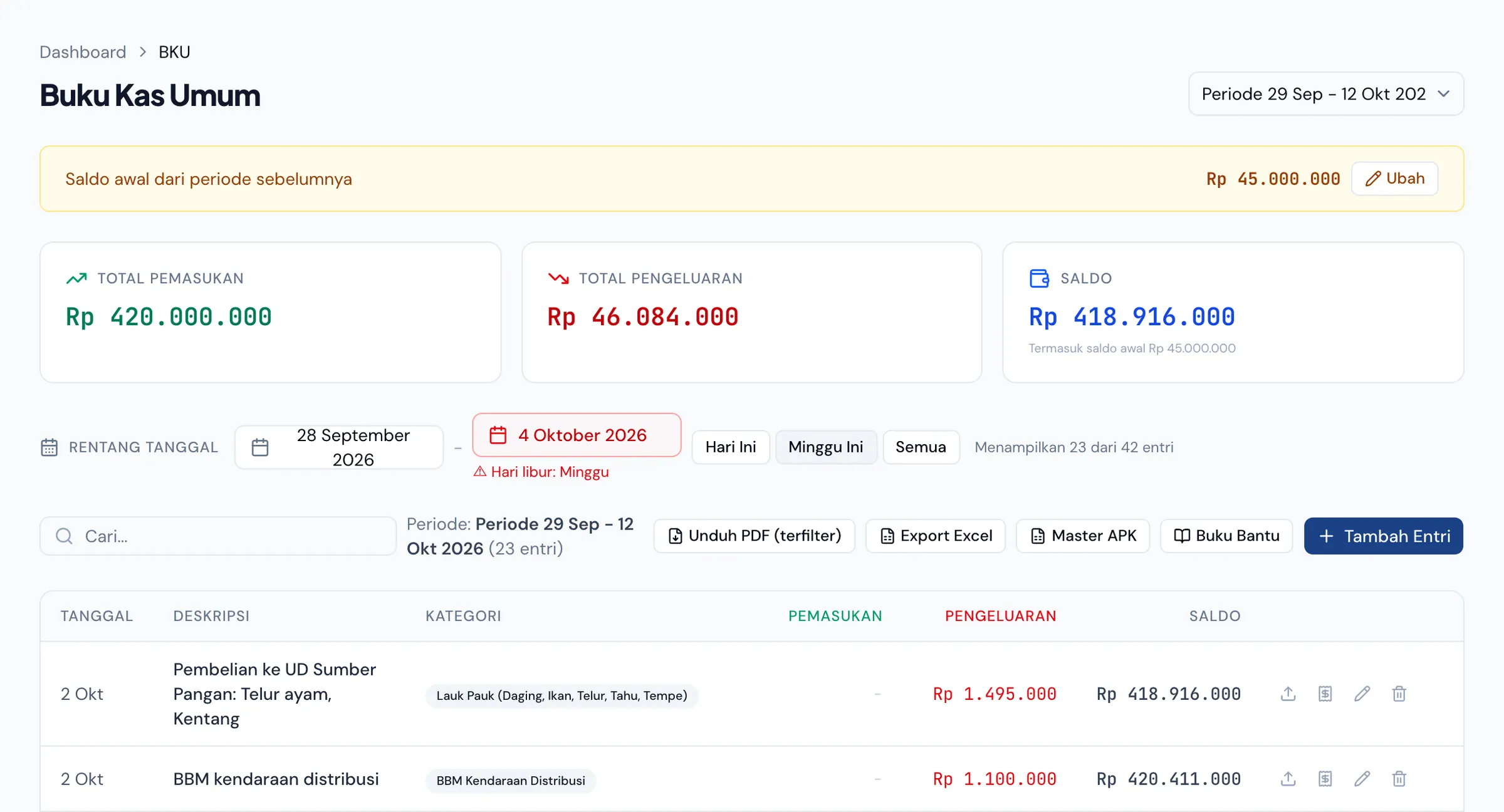This screenshot has width=1504, height=812.
Task: Edit the BBM kendaraan distribusi entry
Action: pos(1362,779)
